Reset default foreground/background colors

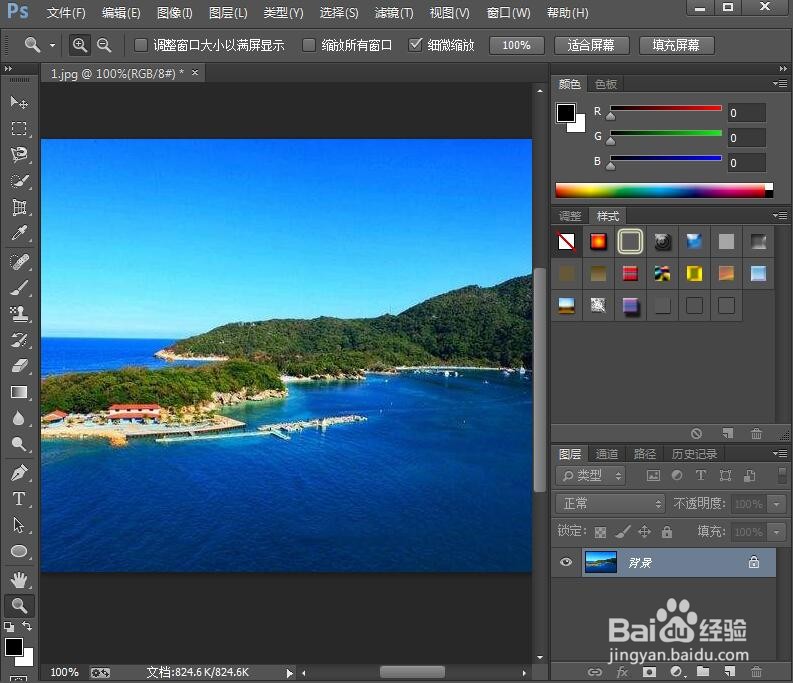9,627
